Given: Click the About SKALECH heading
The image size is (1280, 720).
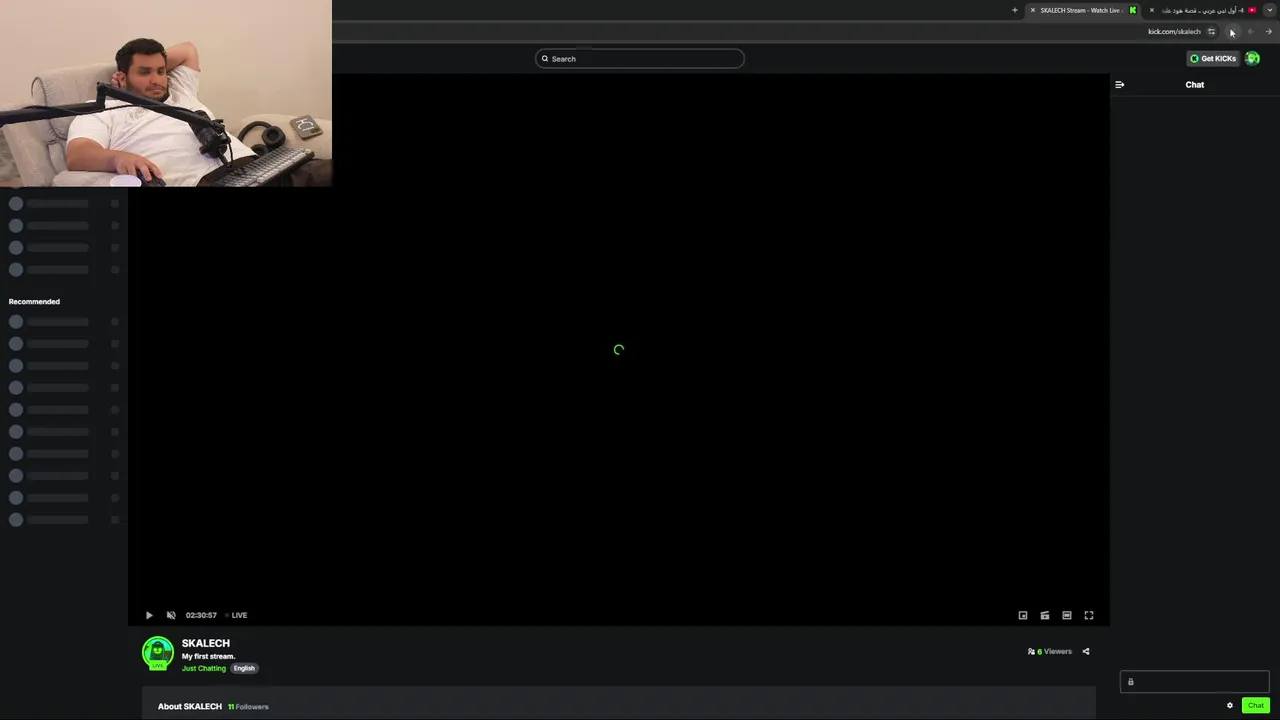Looking at the screenshot, I should point(190,706).
